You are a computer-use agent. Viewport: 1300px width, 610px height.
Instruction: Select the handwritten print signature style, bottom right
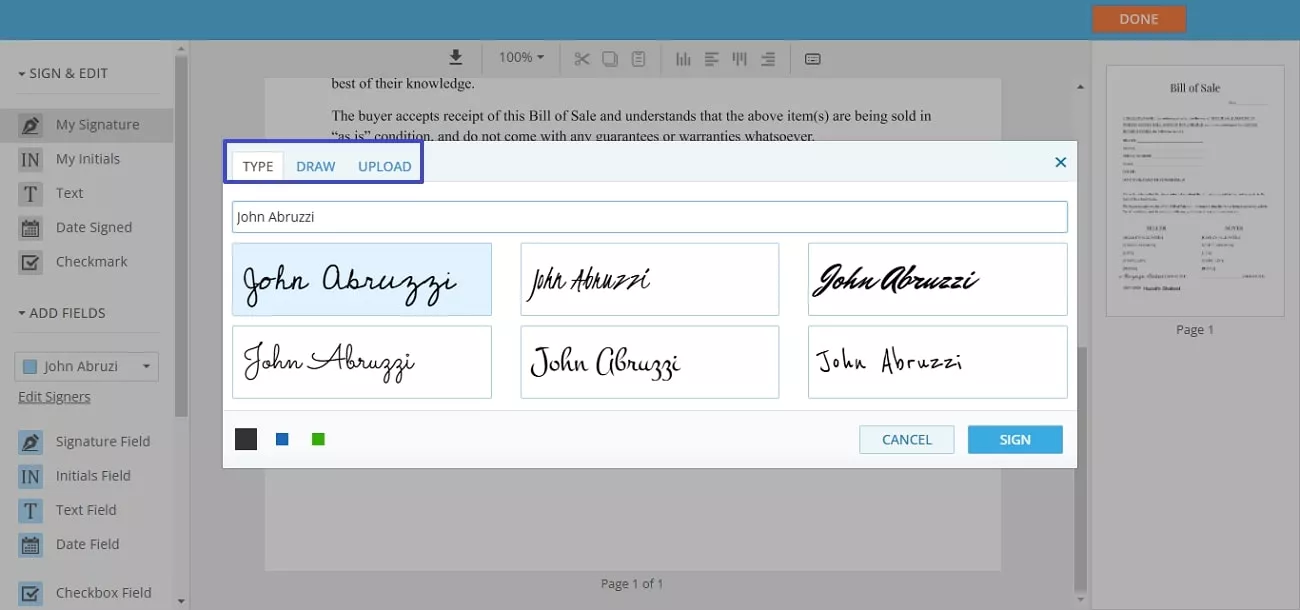pos(938,362)
